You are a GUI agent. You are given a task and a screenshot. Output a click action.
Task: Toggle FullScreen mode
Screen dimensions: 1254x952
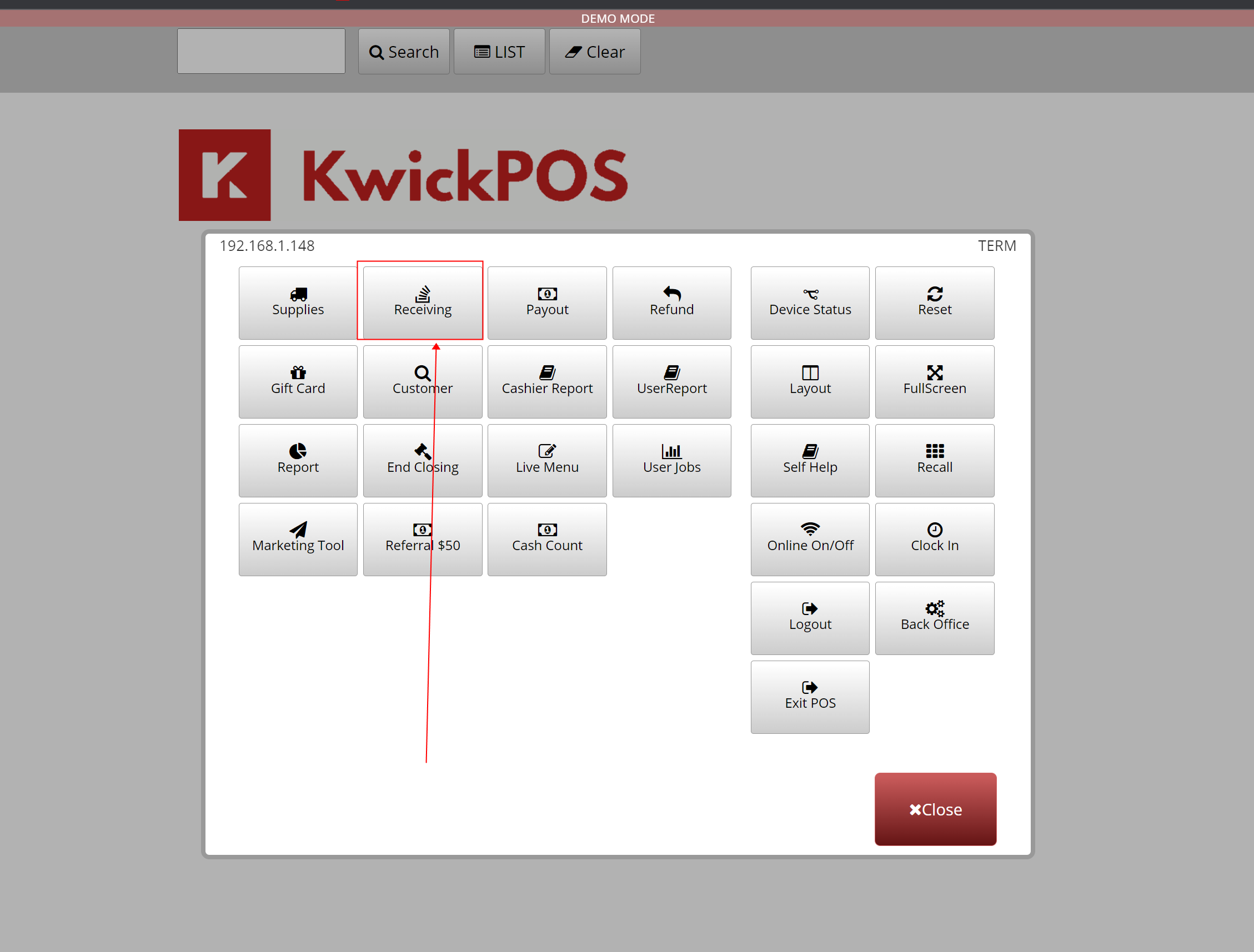pyautogui.click(x=935, y=382)
